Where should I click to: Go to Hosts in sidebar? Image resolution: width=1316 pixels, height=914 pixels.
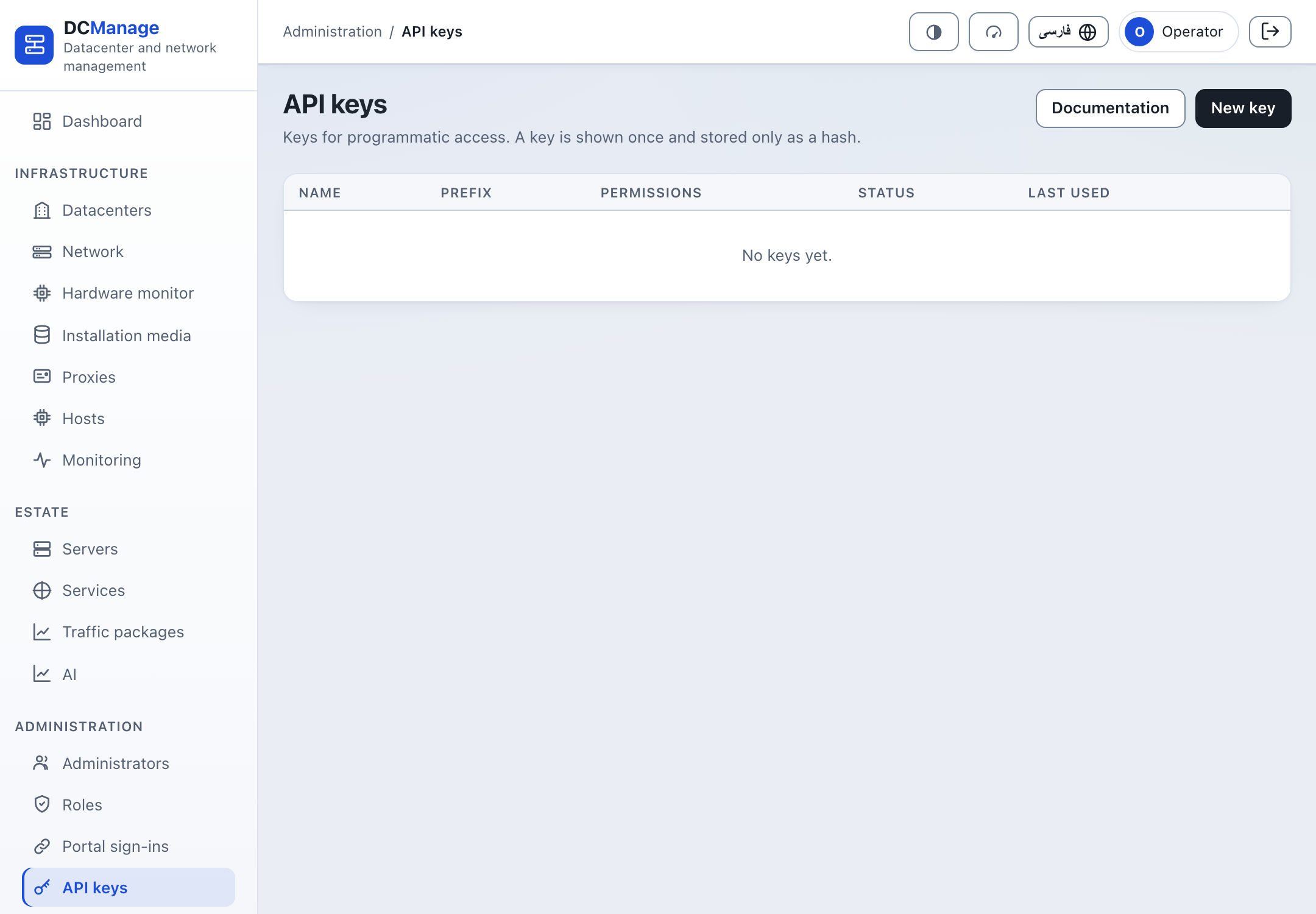(129, 418)
